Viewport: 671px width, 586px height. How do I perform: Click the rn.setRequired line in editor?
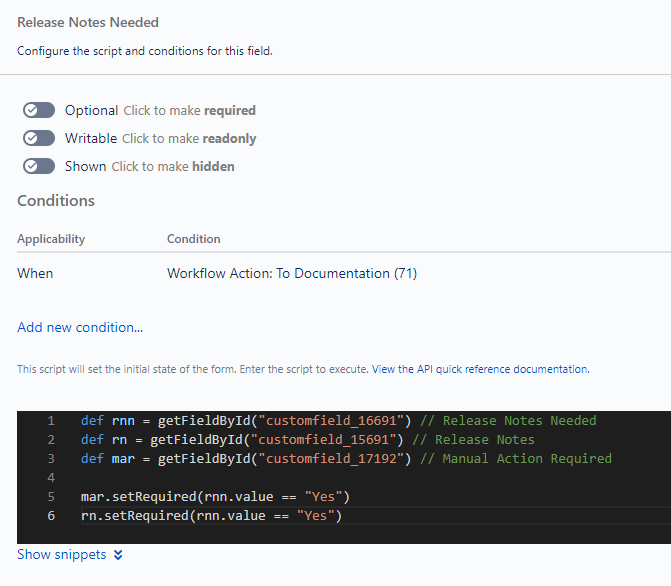tap(211, 515)
